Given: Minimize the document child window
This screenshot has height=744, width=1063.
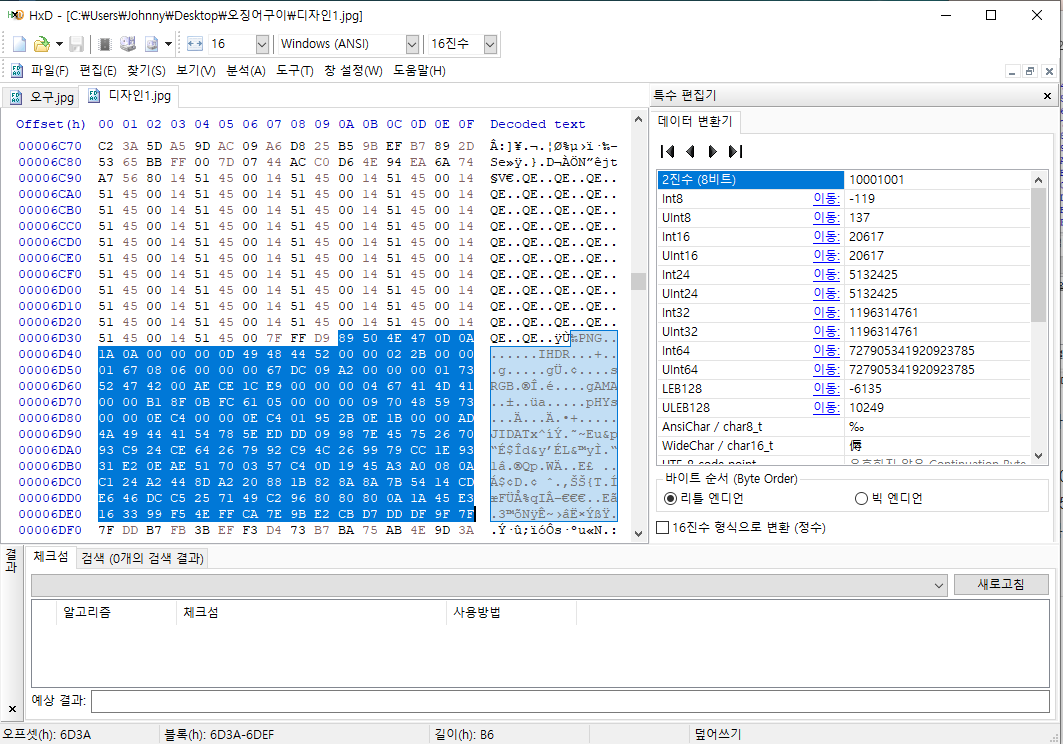Looking at the screenshot, I should pyautogui.click(x=1012, y=71).
